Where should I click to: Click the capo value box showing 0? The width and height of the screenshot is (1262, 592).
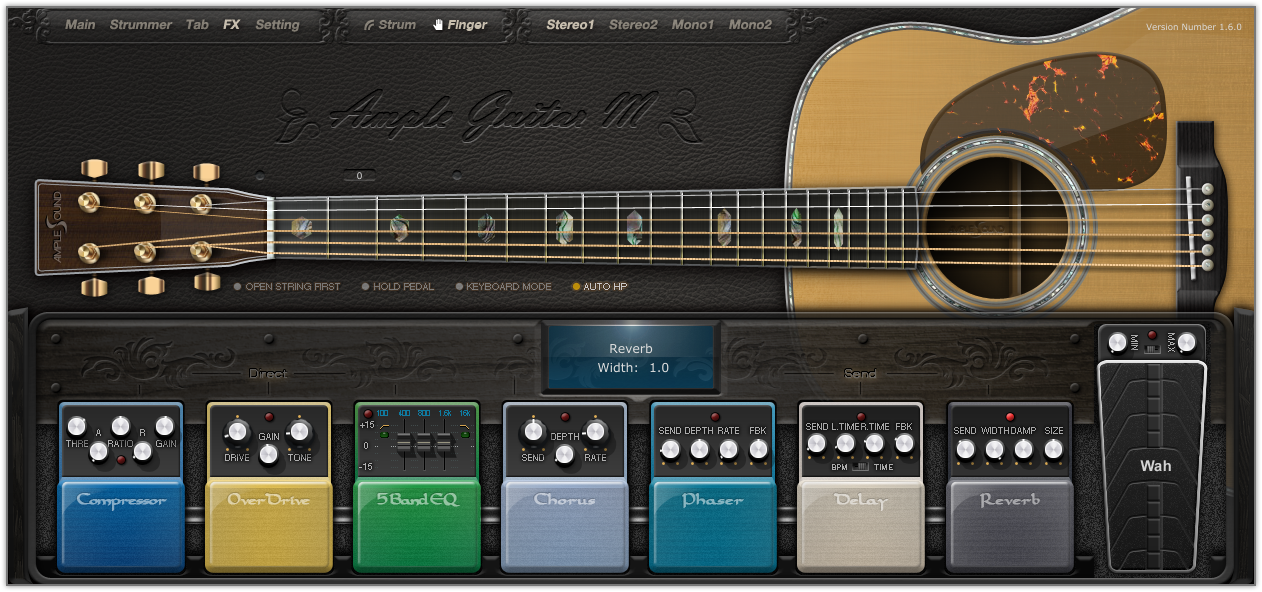(x=359, y=176)
